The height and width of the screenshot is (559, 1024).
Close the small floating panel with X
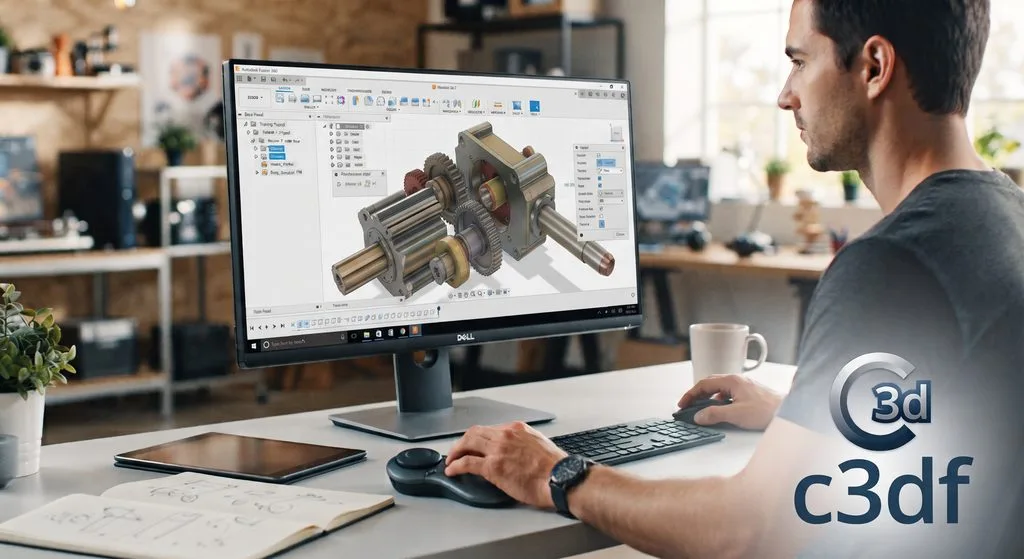(x=383, y=174)
